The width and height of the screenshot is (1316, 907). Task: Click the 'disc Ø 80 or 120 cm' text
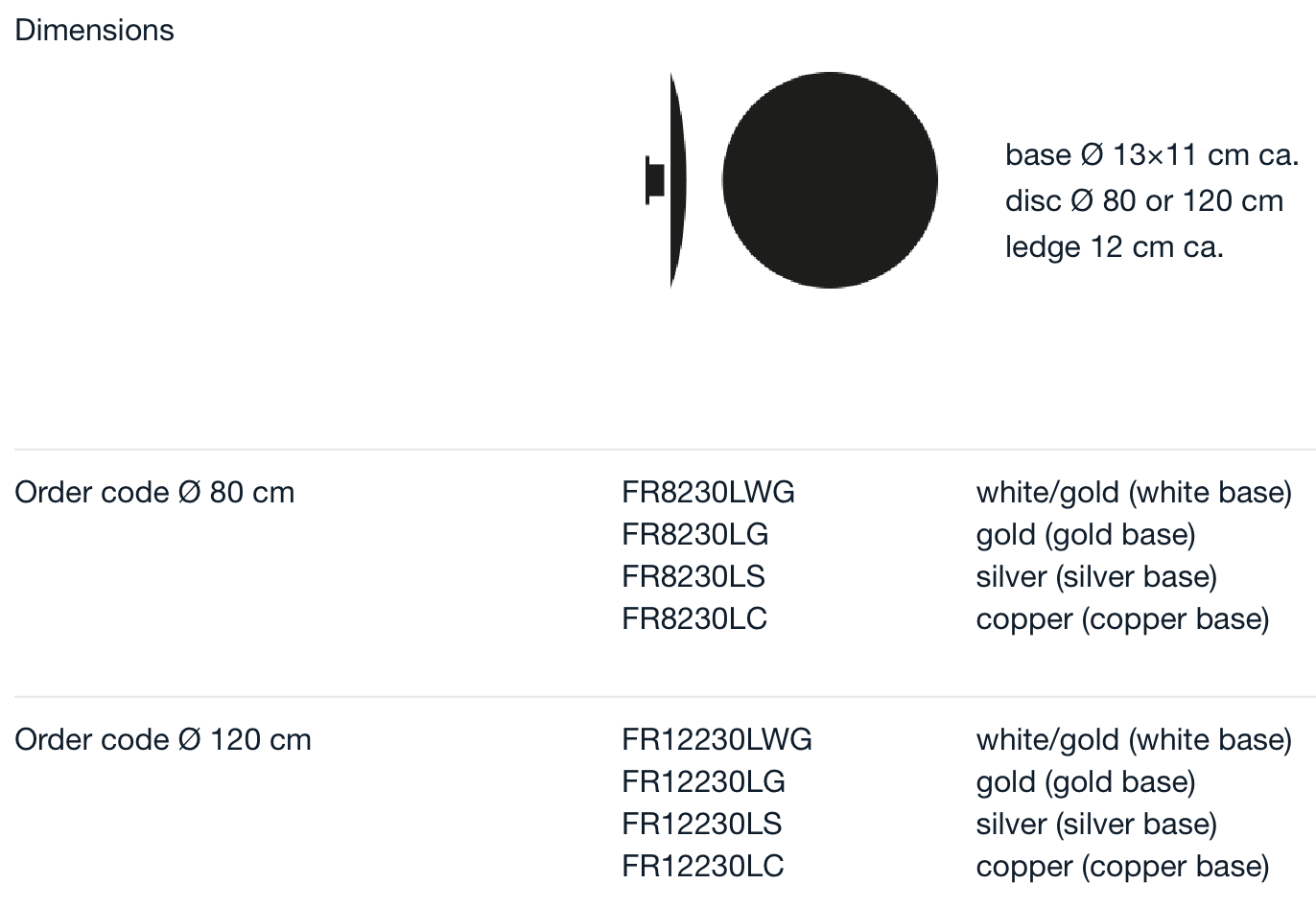coord(1144,200)
